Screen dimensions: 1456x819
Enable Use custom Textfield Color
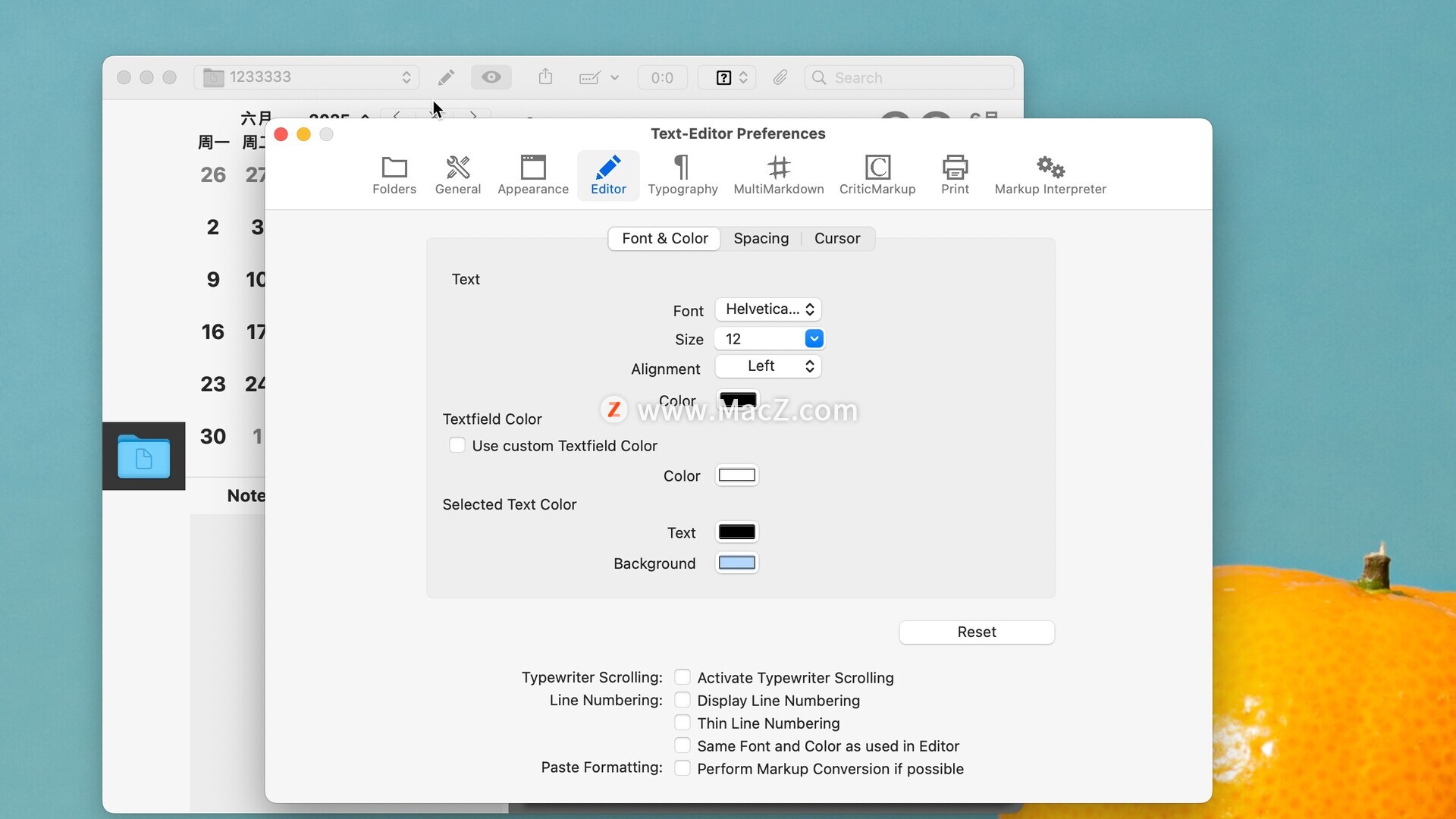point(457,445)
